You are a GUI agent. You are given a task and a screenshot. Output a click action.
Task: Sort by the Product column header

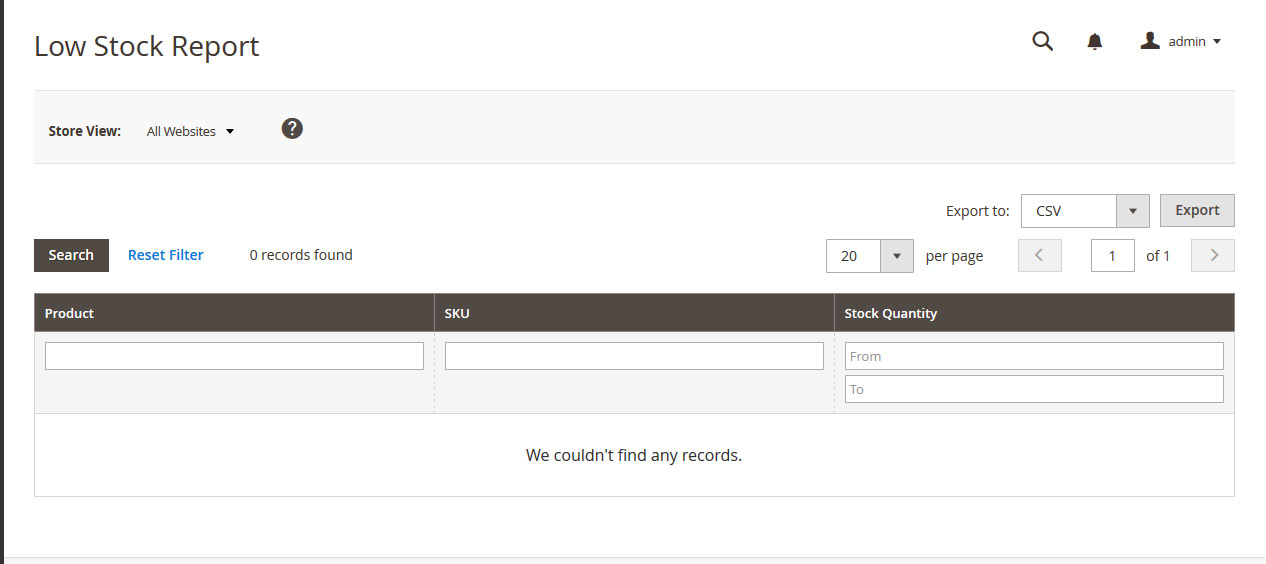[x=69, y=313]
